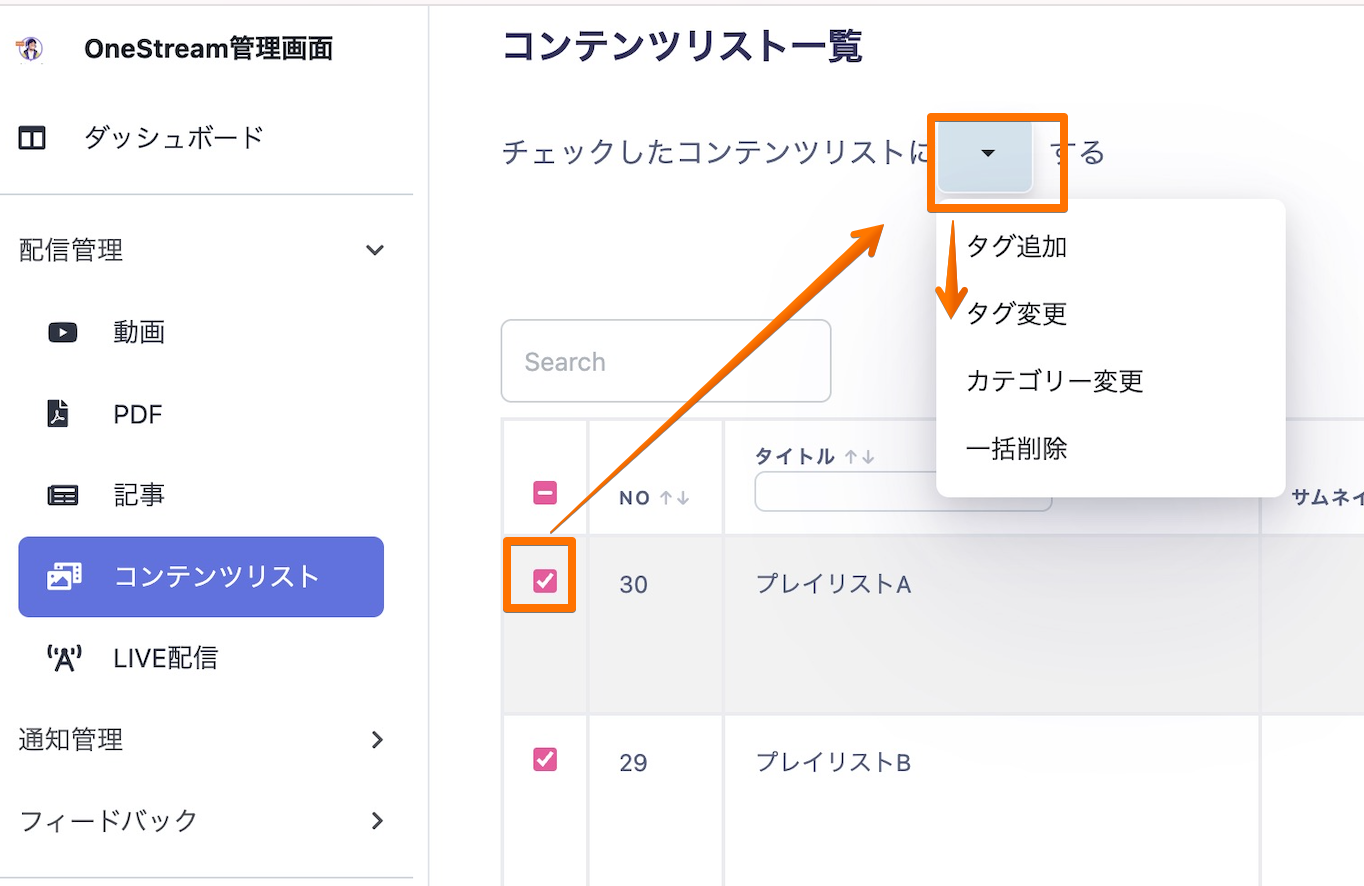
Task: Click the content list gallery icon
Action: point(64,576)
